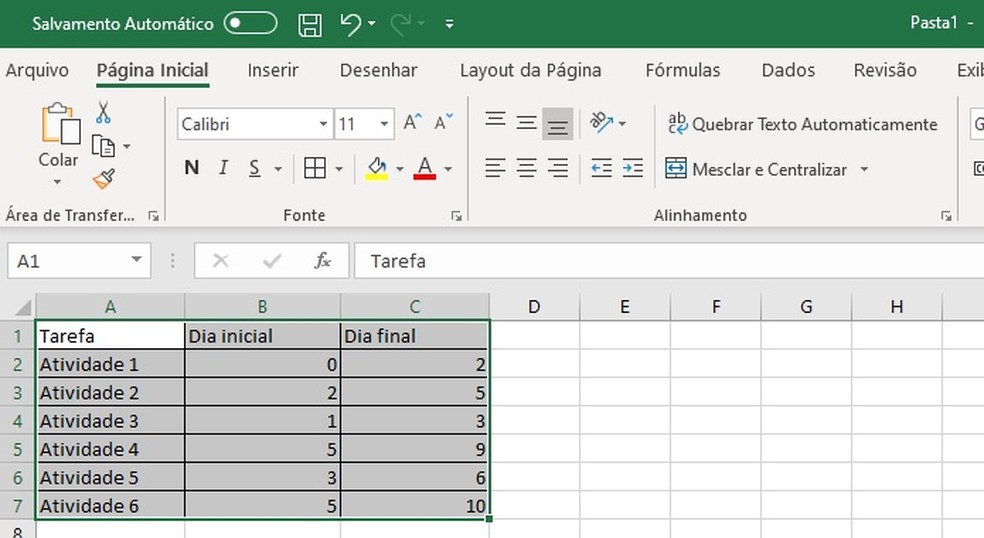Viewport: 984px width, 538px height.
Task: Click the Save floppy disk icon
Action: coord(311,24)
